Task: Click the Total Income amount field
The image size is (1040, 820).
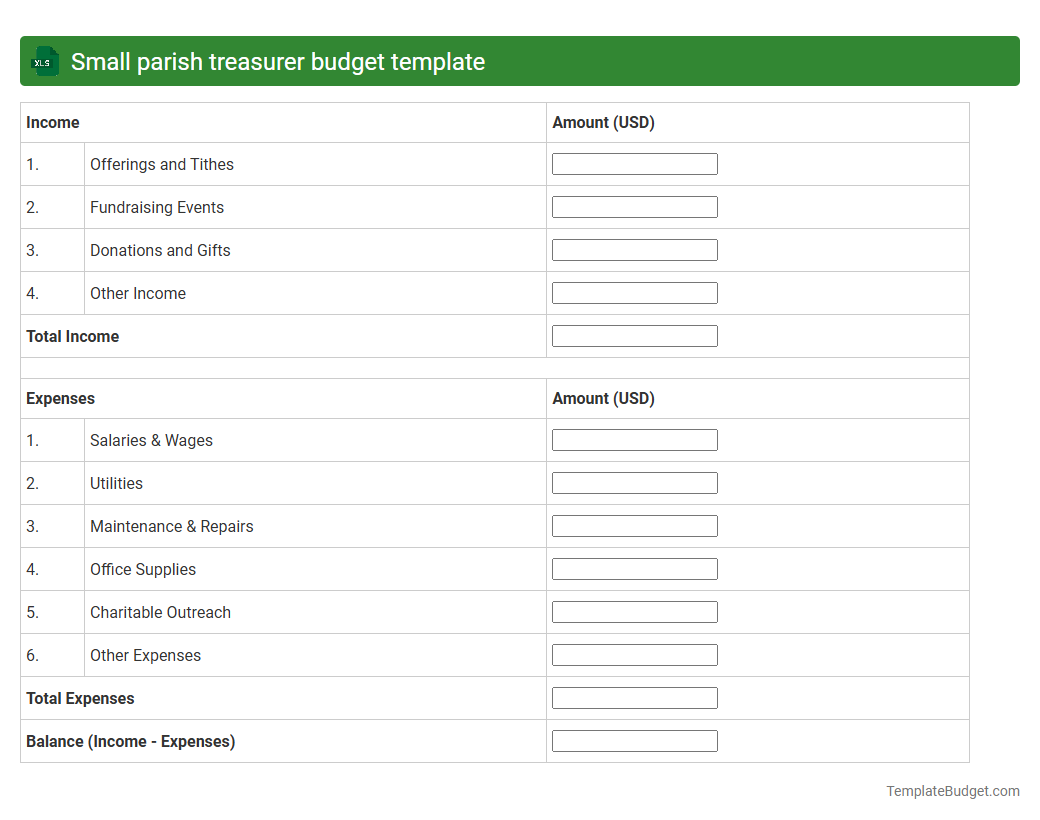Action: click(634, 335)
